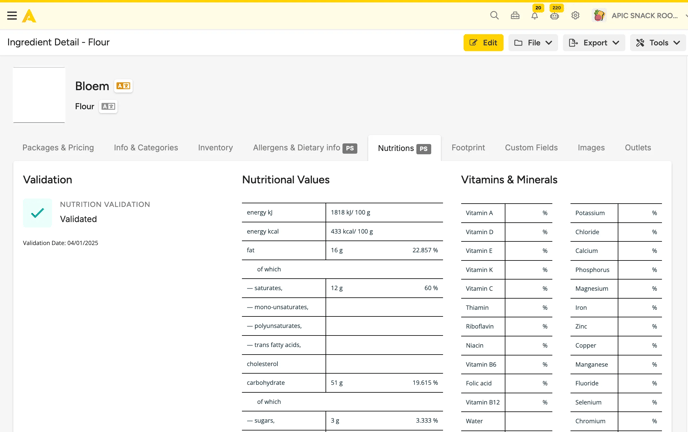Open the Tools dropdown menu
688x432 pixels.
point(657,43)
